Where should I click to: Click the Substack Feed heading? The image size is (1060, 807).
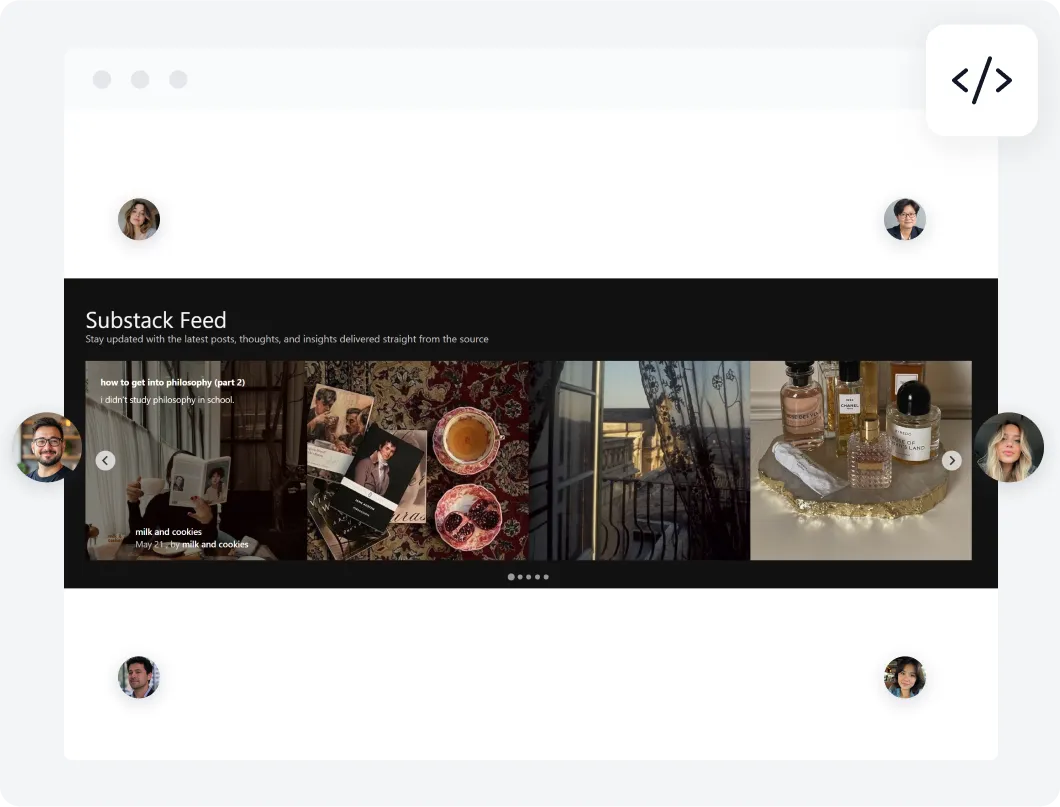[x=155, y=319]
